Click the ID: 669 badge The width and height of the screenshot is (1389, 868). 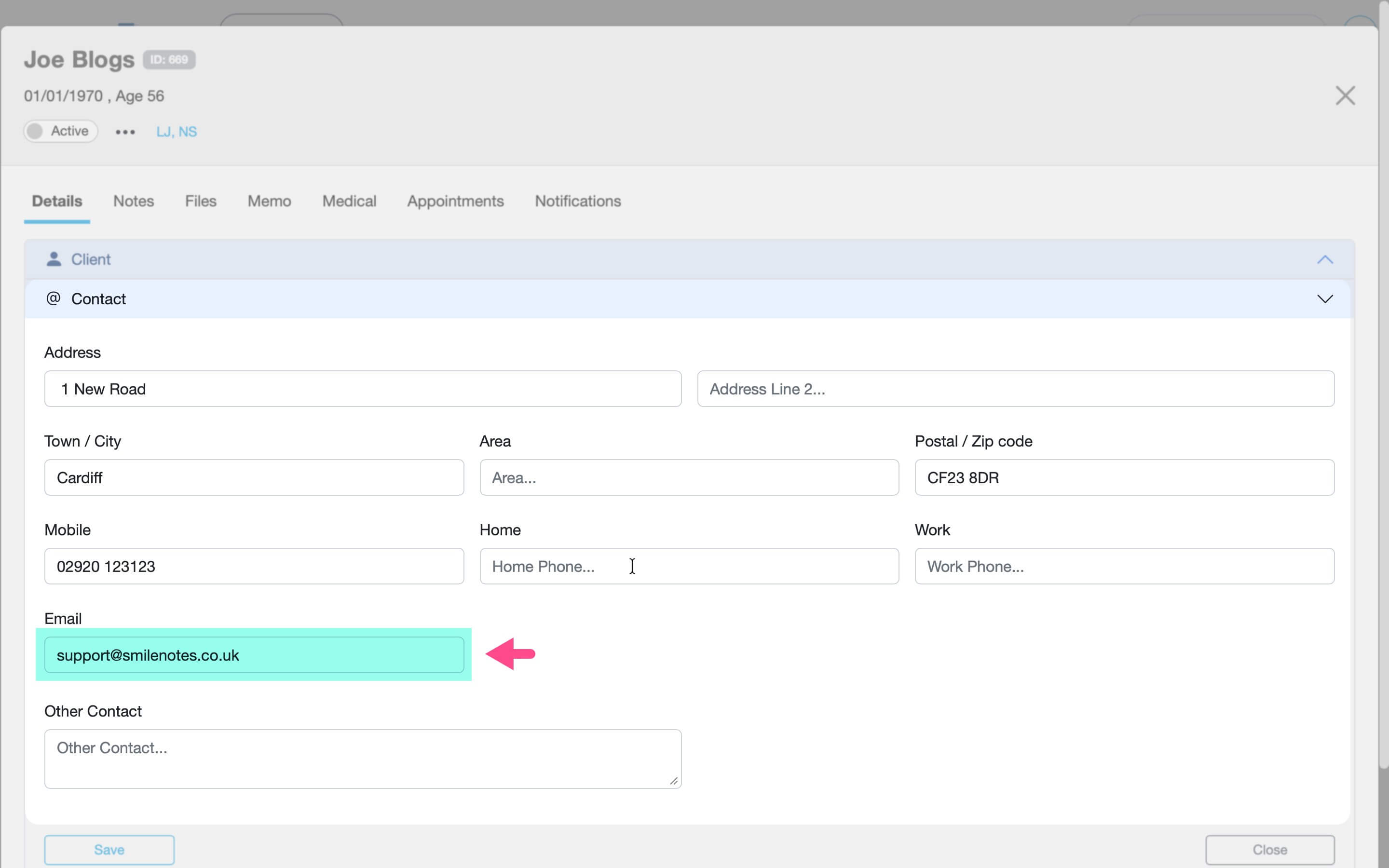(169, 59)
